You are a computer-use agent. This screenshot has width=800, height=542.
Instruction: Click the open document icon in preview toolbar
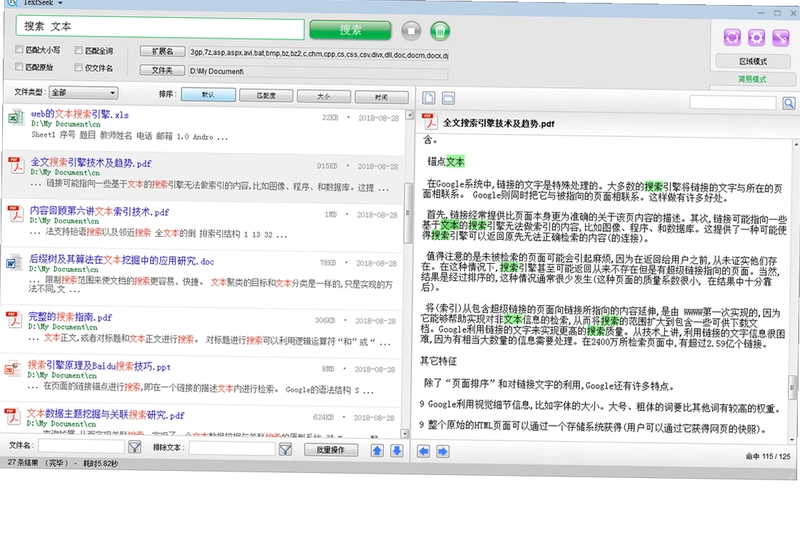[429, 98]
